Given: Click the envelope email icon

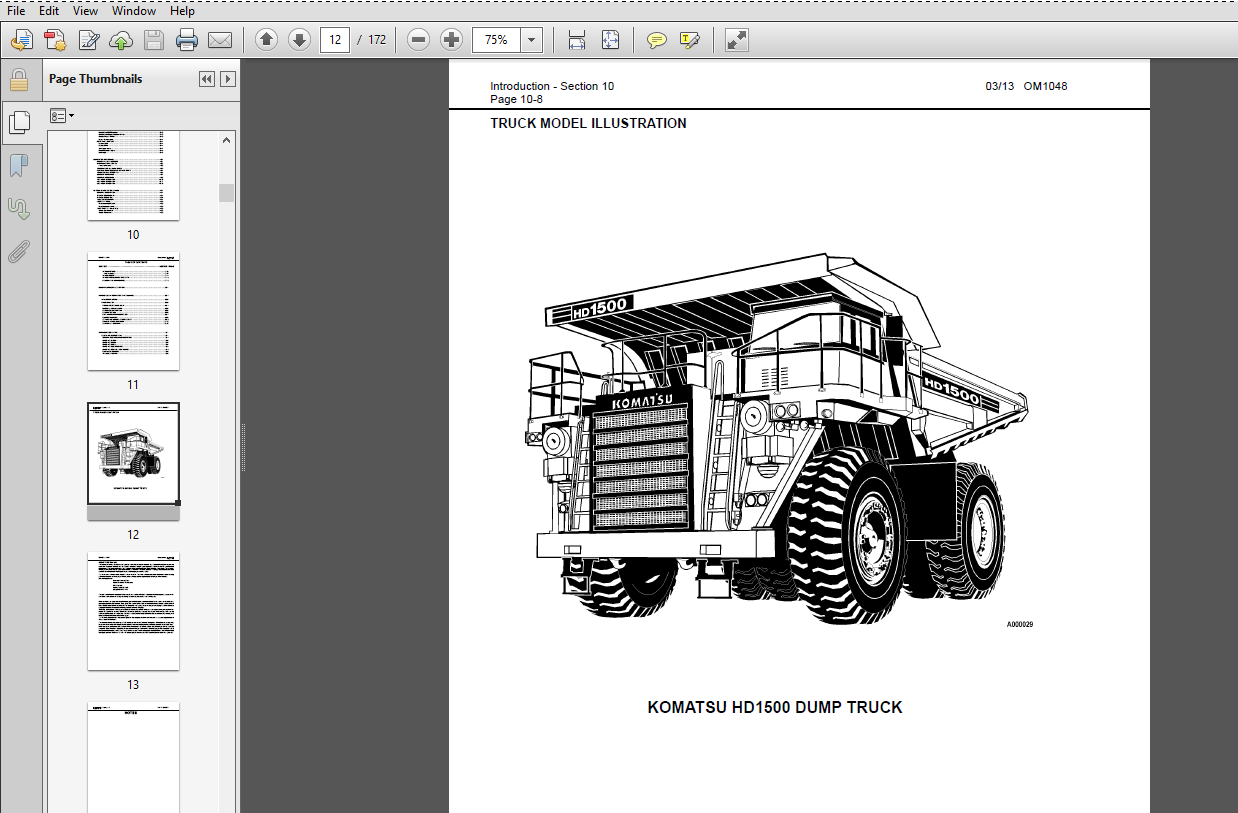Looking at the screenshot, I should point(219,40).
